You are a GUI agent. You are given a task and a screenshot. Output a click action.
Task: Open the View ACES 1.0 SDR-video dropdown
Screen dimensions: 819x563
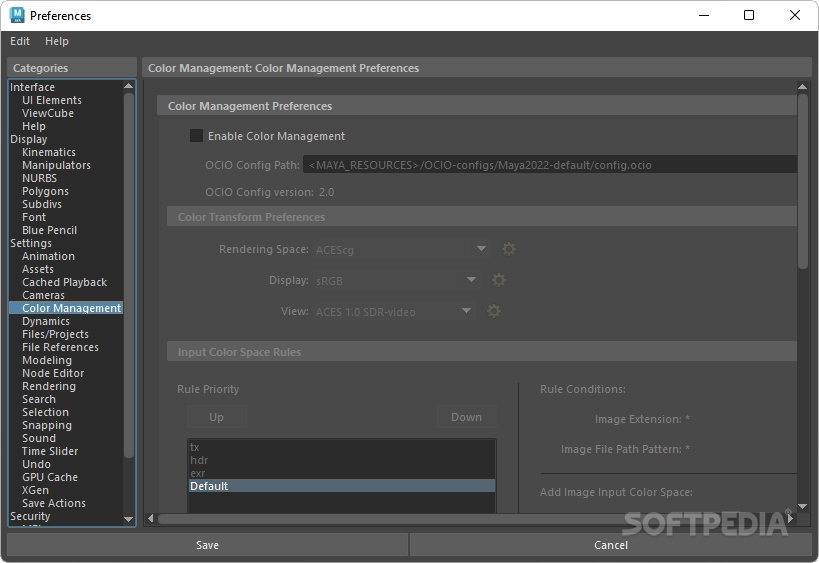[x=394, y=312]
